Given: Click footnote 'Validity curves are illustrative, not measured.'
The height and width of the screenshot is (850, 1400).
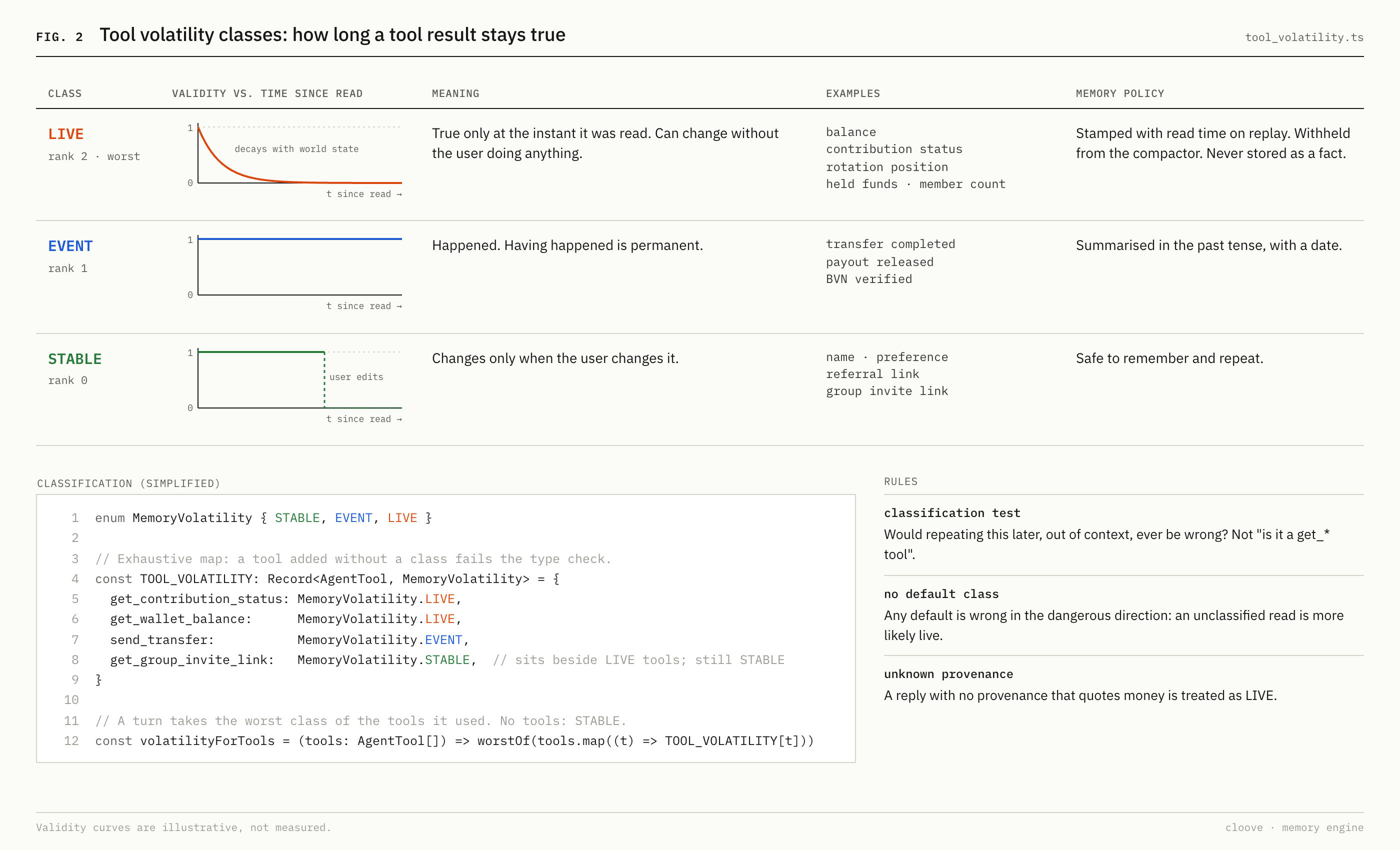Looking at the screenshot, I should tap(183, 827).
